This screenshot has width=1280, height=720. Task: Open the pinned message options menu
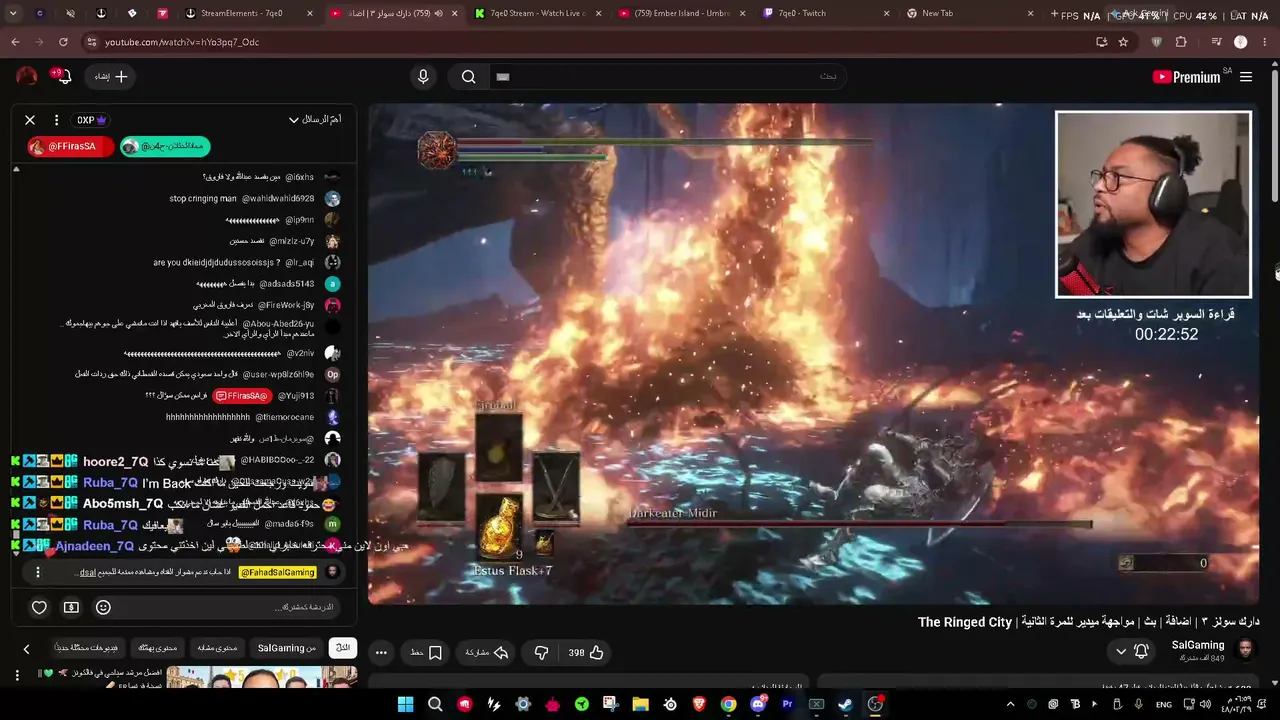38,572
